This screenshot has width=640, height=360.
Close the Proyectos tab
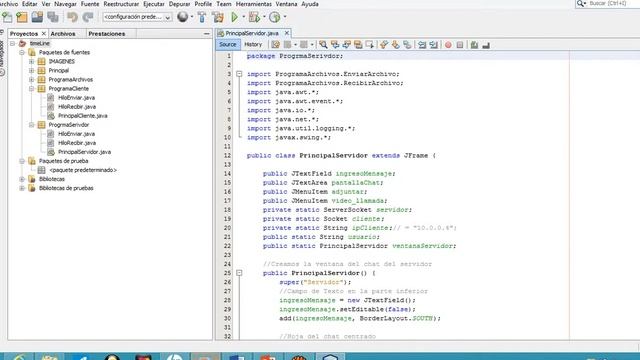click(44, 34)
